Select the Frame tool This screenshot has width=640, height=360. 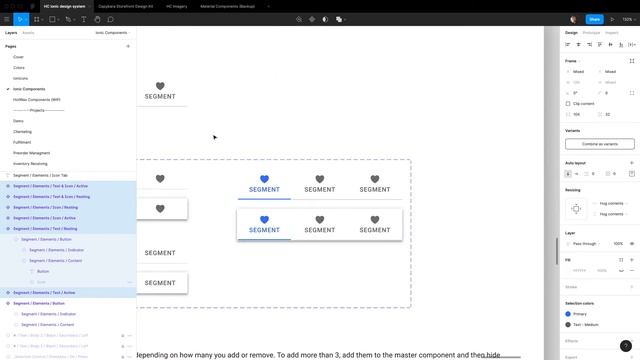point(36,19)
